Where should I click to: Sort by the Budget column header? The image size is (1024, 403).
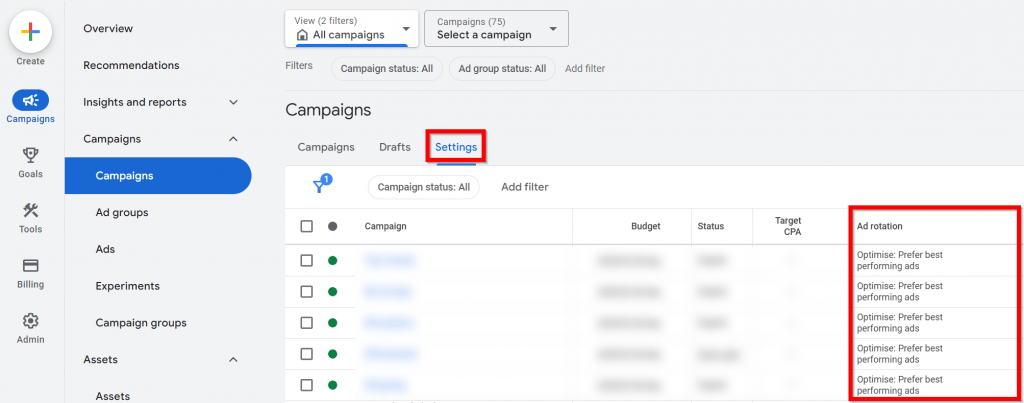pyautogui.click(x=645, y=227)
